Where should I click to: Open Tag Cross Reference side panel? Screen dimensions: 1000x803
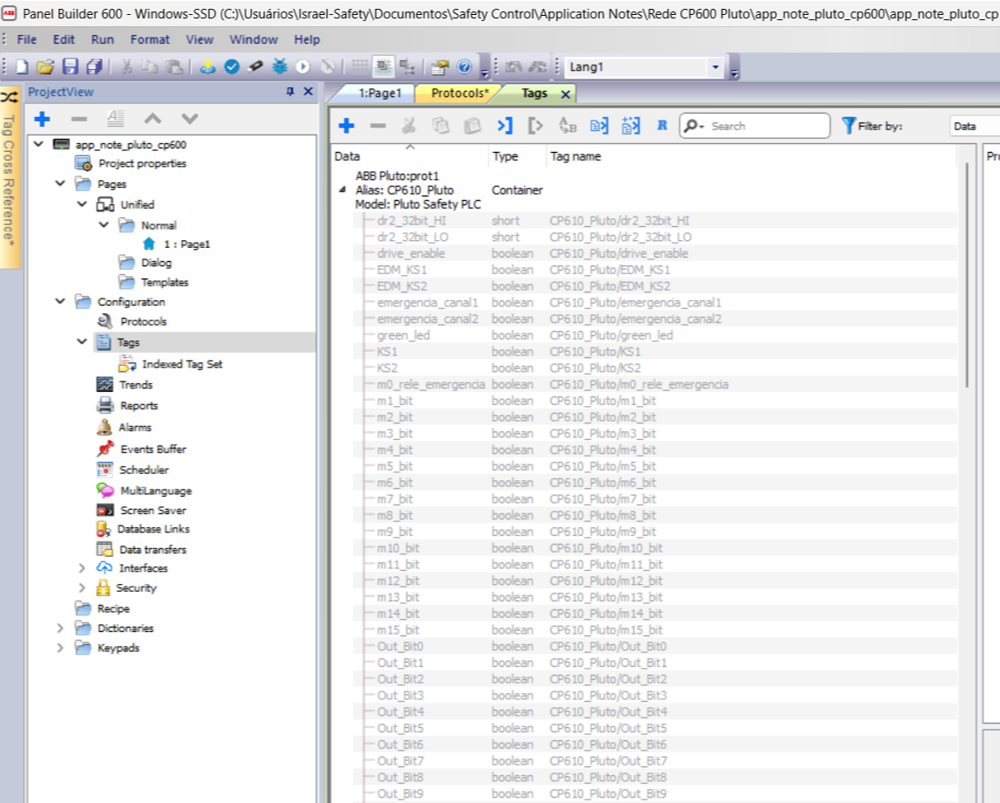pyautogui.click(x=9, y=175)
